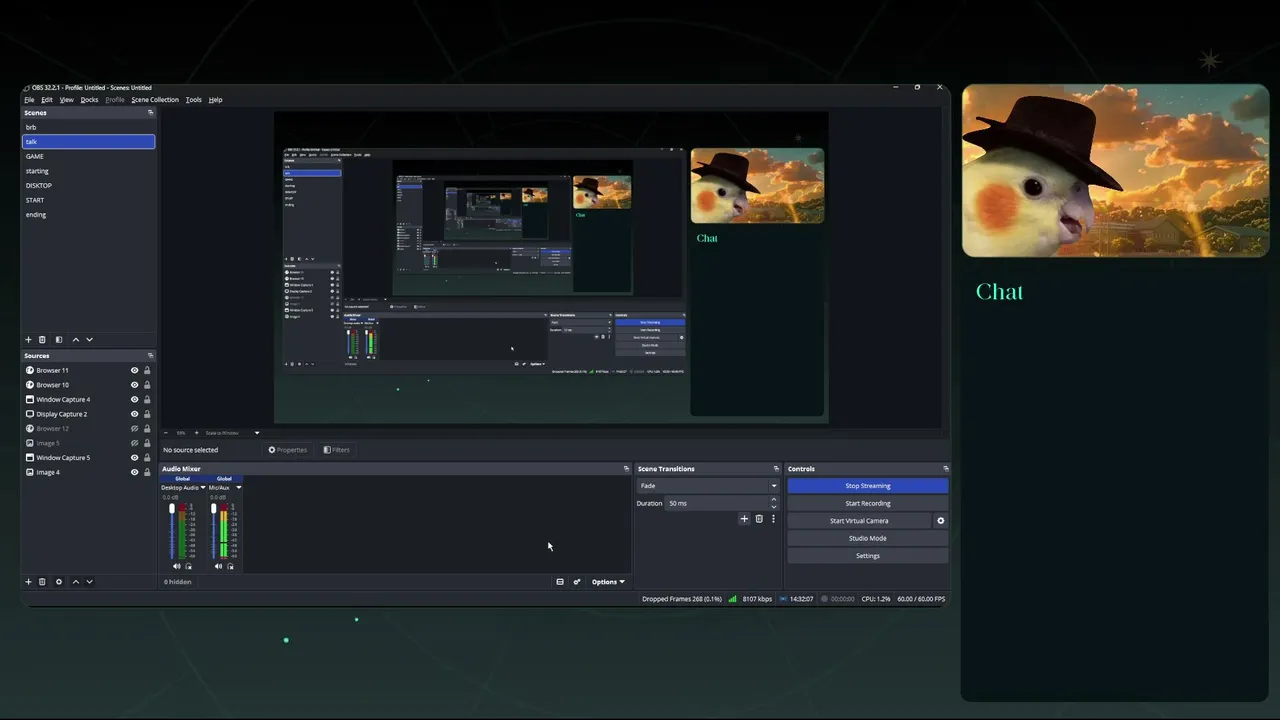Float the Scenes dock panel
1280x720 pixels.
(151, 113)
